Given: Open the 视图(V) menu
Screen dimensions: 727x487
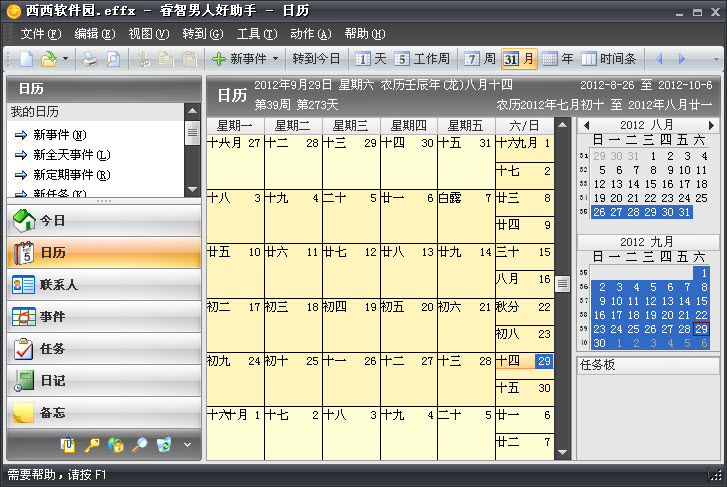Looking at the screenshot, I should [x=147, y=34].
